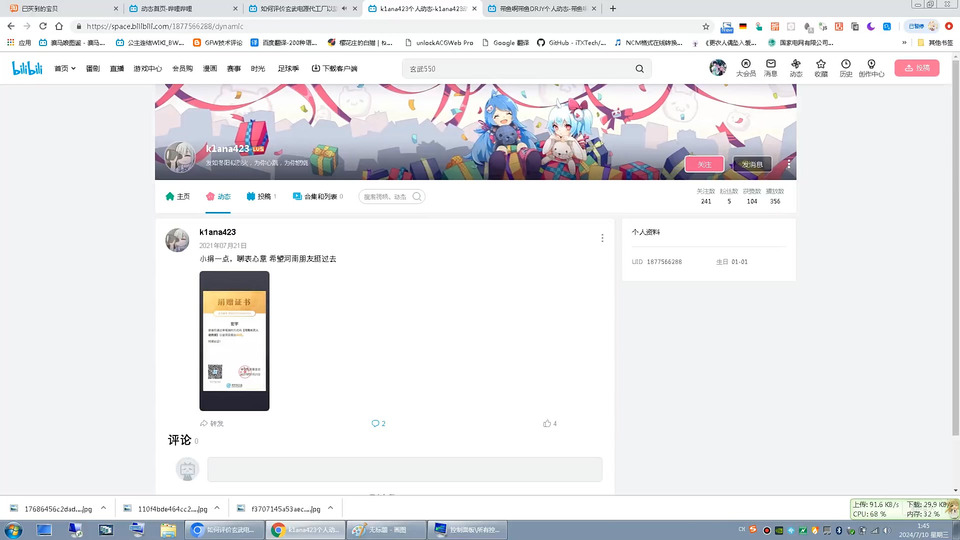Click the bilibili logo

click(27, 68)
